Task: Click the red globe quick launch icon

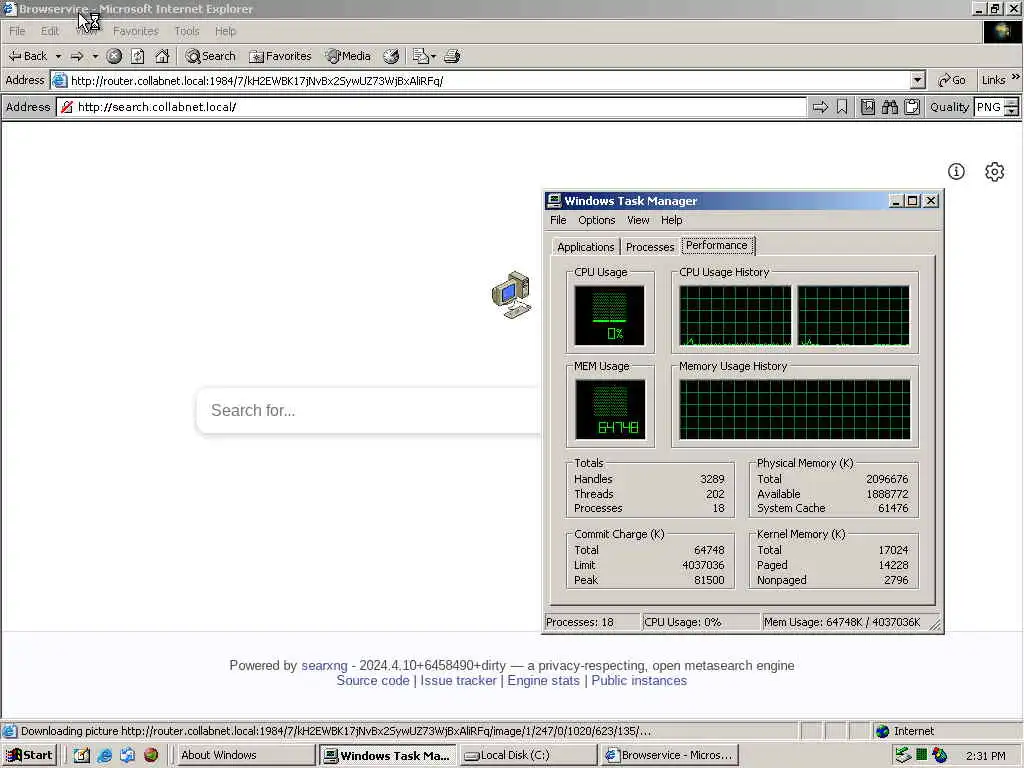Action: point(151,756)
